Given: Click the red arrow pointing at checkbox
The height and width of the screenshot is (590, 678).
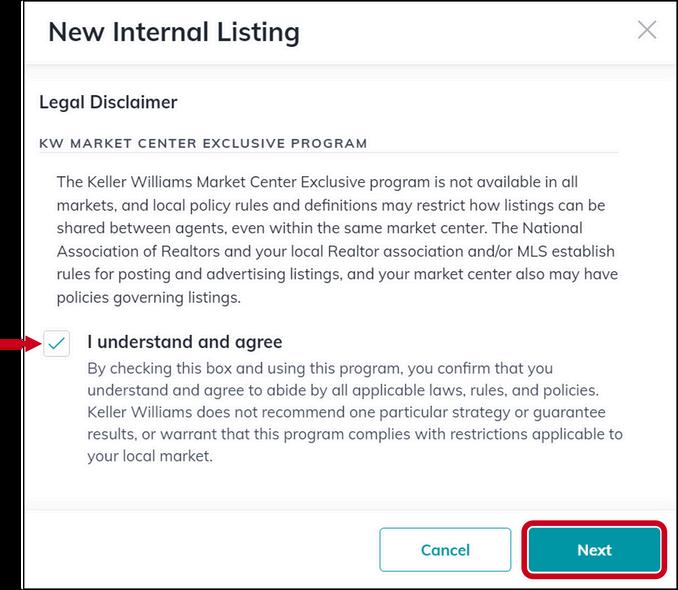Looking at the screenshot, I should coord(21,344).
